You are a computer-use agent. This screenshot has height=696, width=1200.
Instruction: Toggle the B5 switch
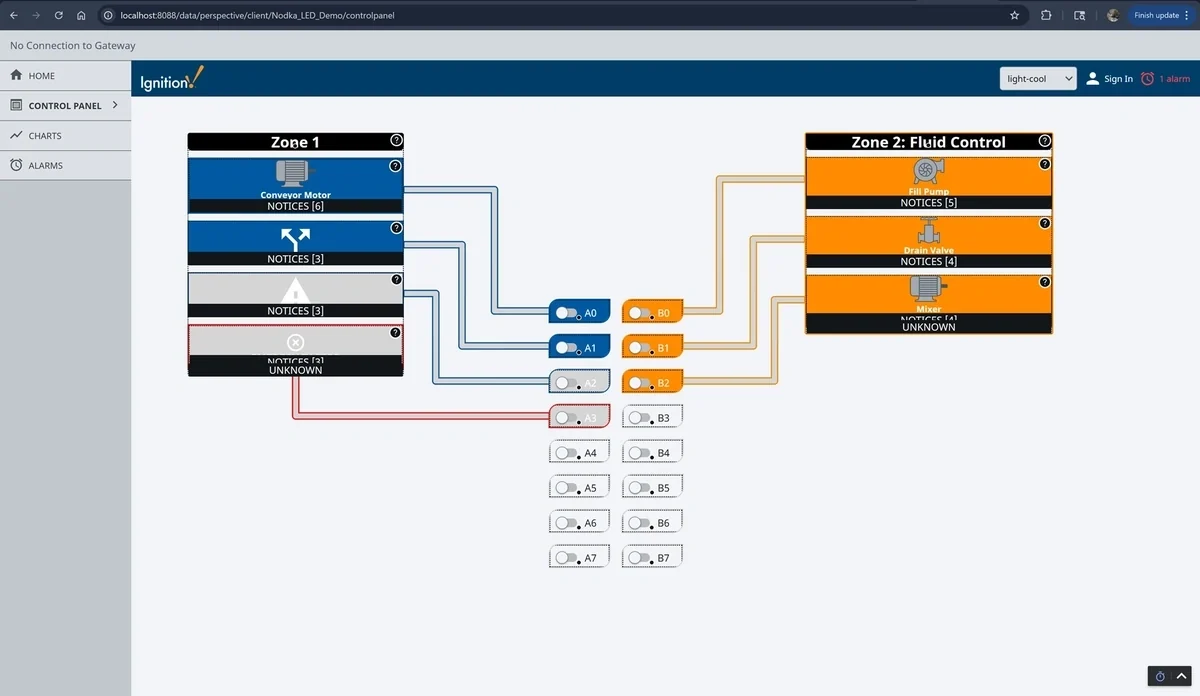coord(640,488)
